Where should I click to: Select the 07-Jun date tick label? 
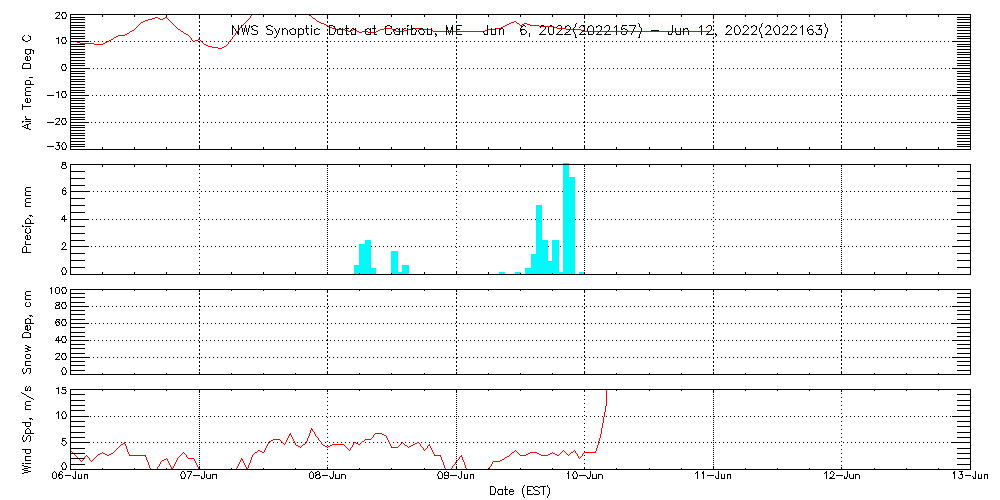coord(200,478)
